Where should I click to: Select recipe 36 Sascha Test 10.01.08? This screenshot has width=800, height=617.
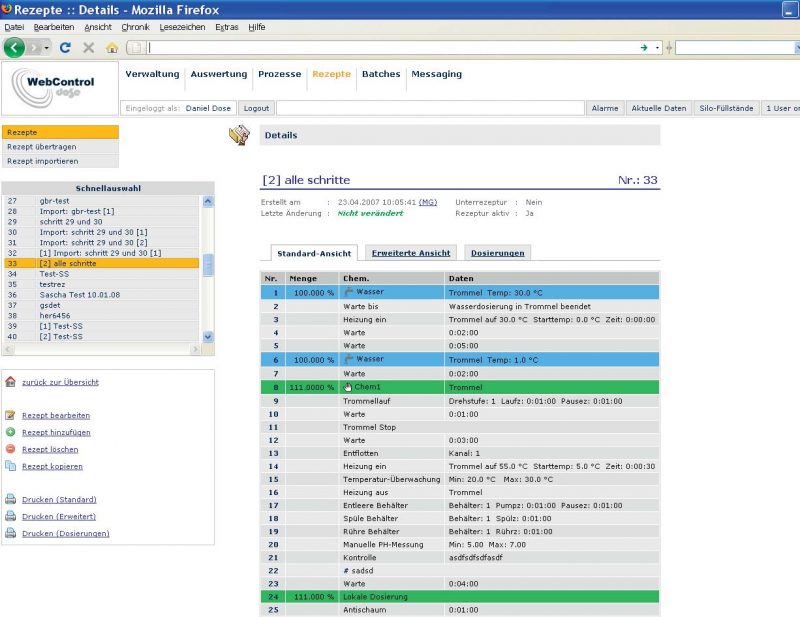pyautogui.click(x=101, y=295)
